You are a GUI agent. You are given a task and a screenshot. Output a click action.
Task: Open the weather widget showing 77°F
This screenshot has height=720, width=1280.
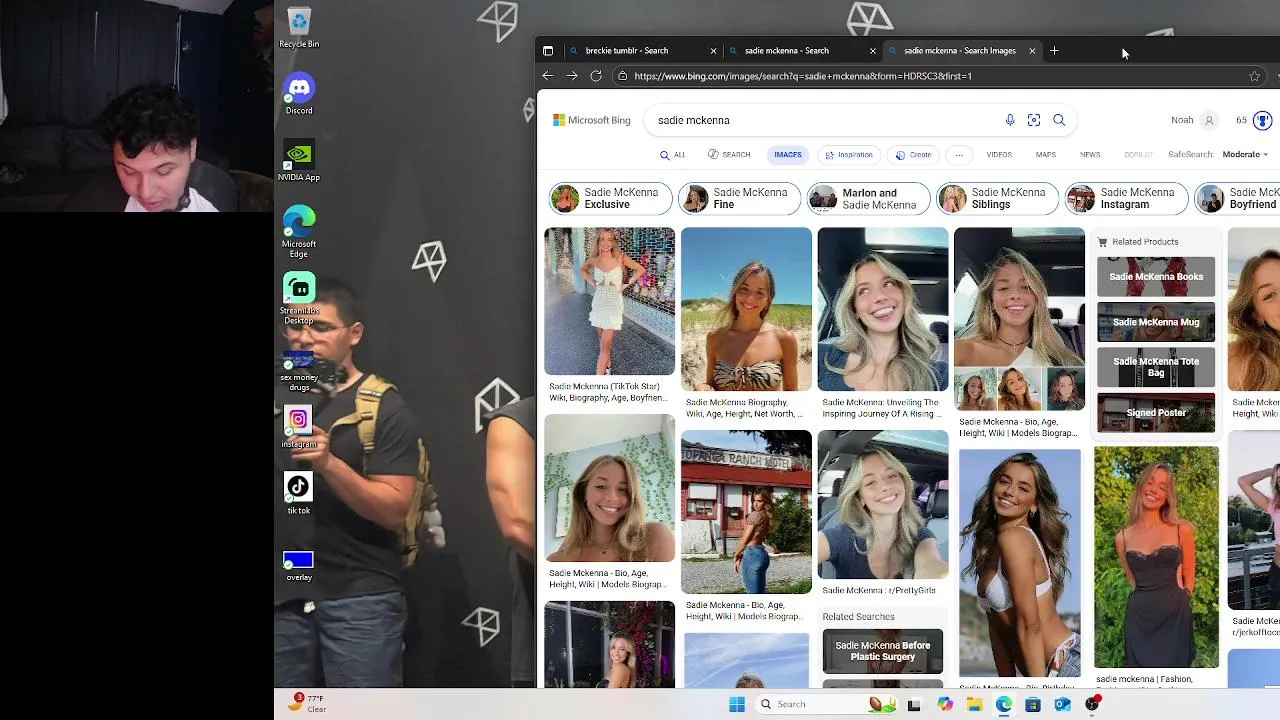click(x=306, y=703)
